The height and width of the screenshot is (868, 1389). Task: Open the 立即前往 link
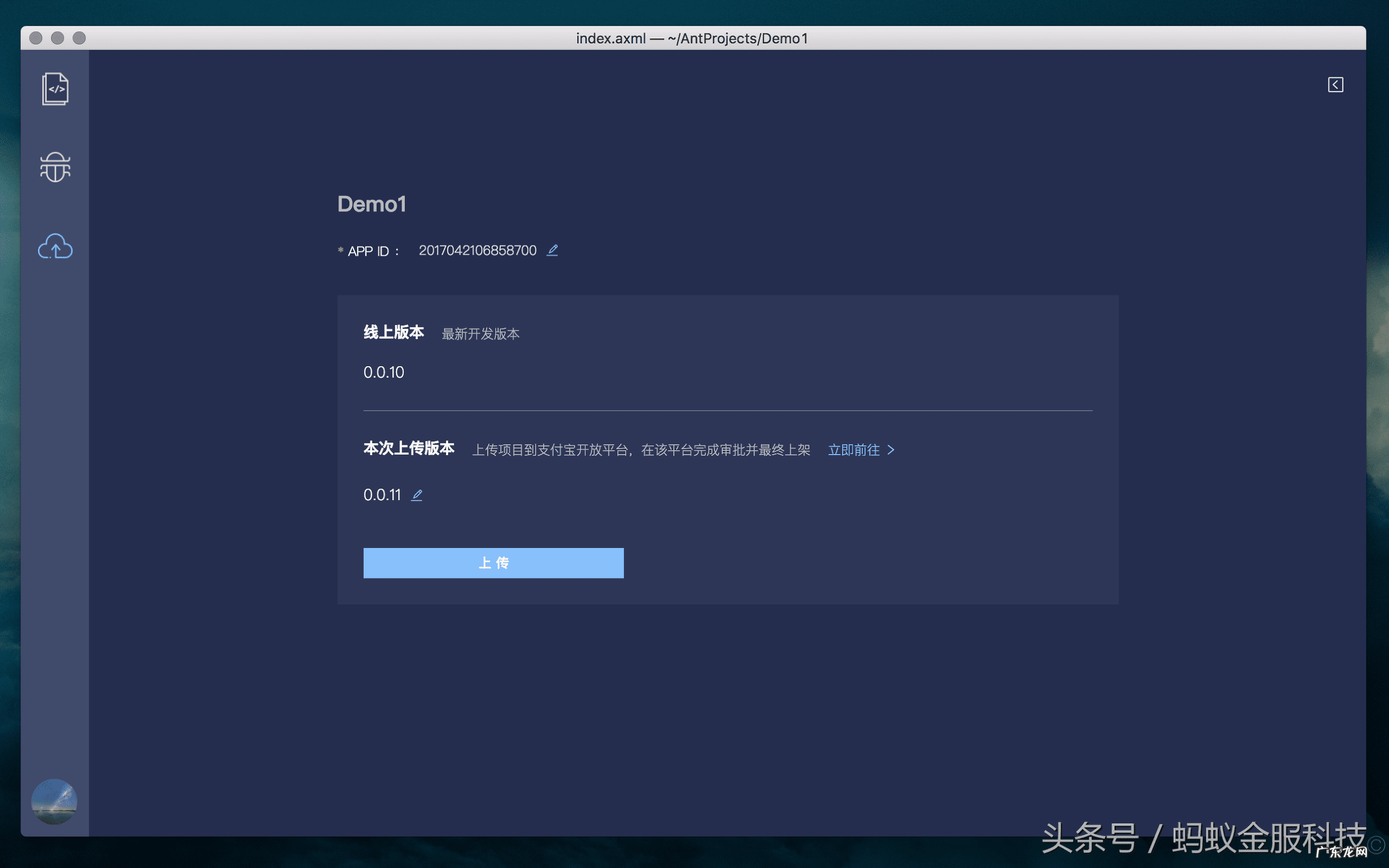pyautogui.click(x=854, y=450)
